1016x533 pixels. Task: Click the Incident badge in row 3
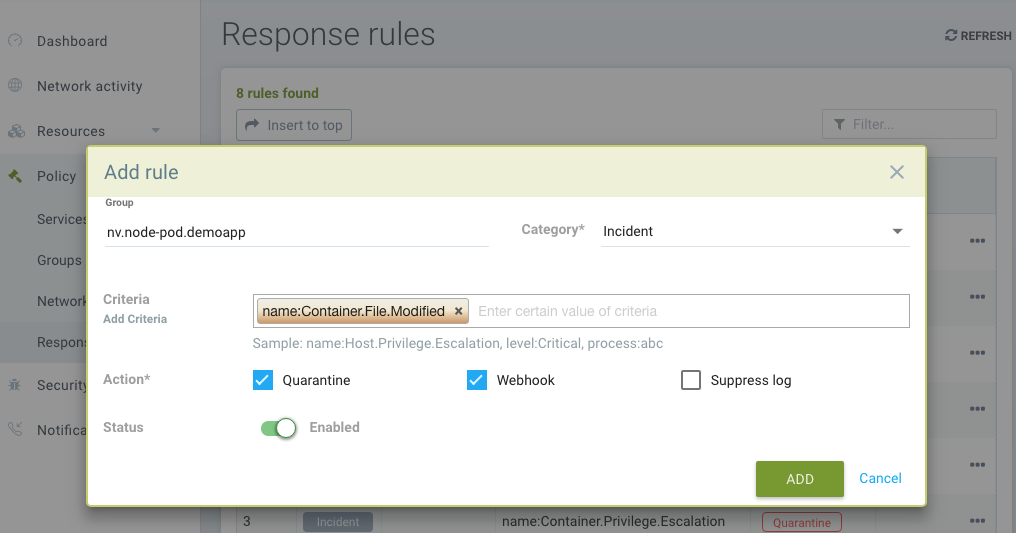[338, 521]
